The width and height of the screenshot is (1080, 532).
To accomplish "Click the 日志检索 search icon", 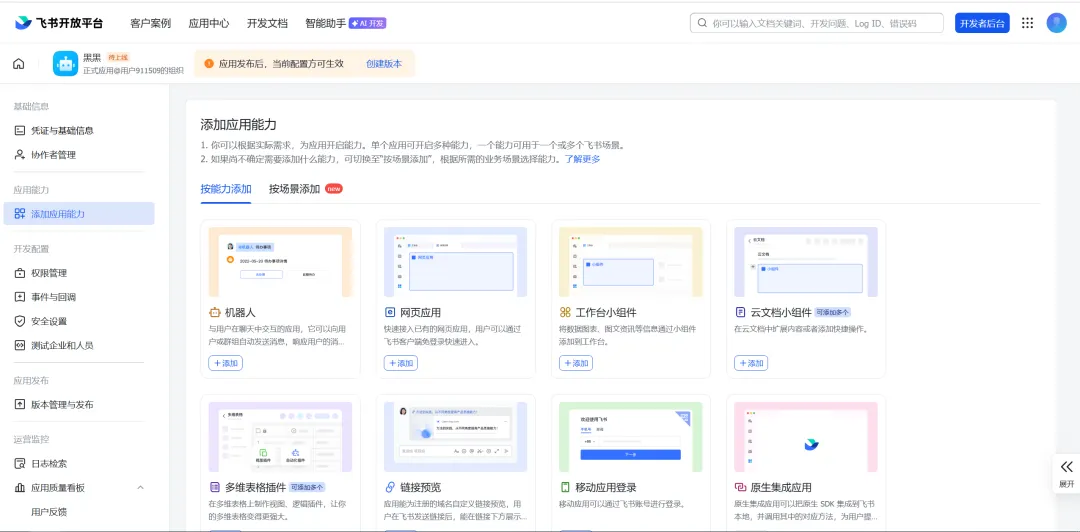I will [20, 464].
